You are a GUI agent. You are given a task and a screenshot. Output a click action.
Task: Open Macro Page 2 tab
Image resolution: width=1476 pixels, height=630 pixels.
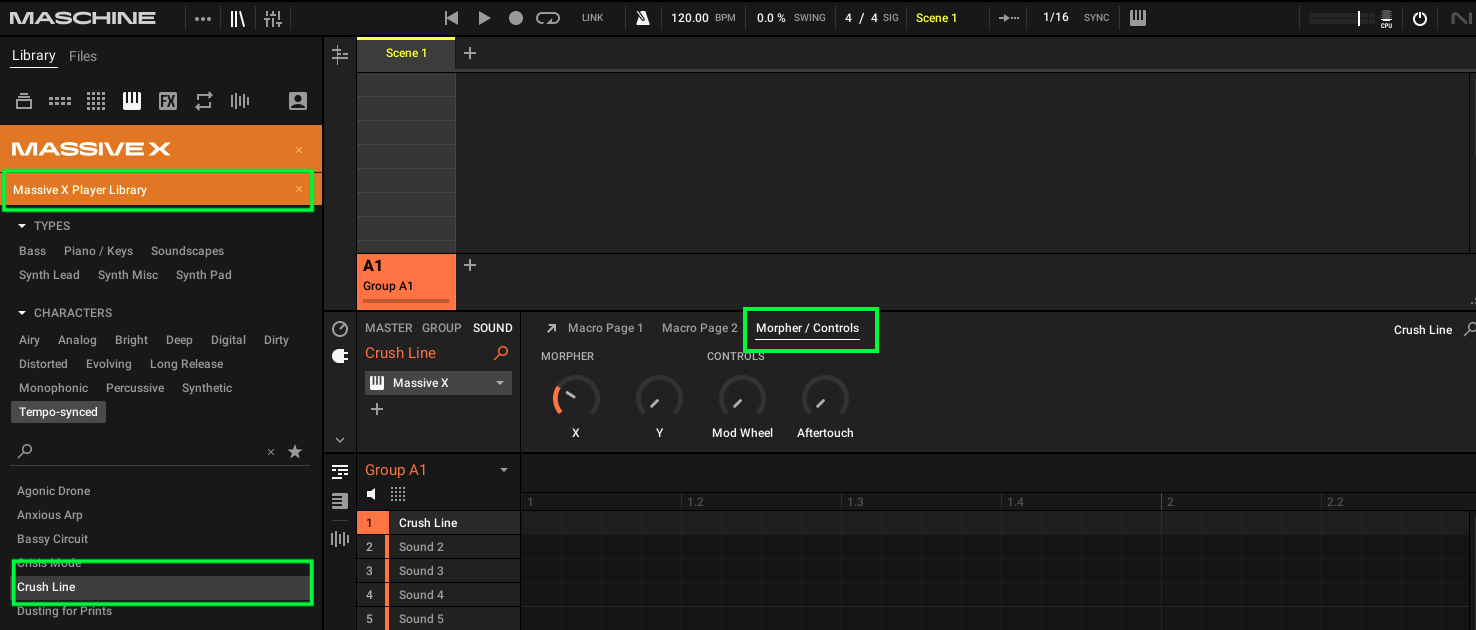click(700, 328)
